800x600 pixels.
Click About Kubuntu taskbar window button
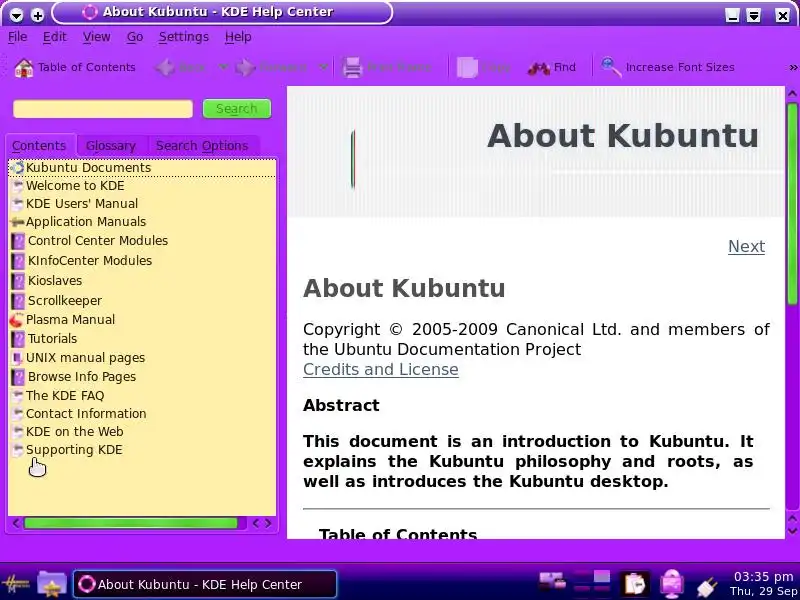click(205, 584)
